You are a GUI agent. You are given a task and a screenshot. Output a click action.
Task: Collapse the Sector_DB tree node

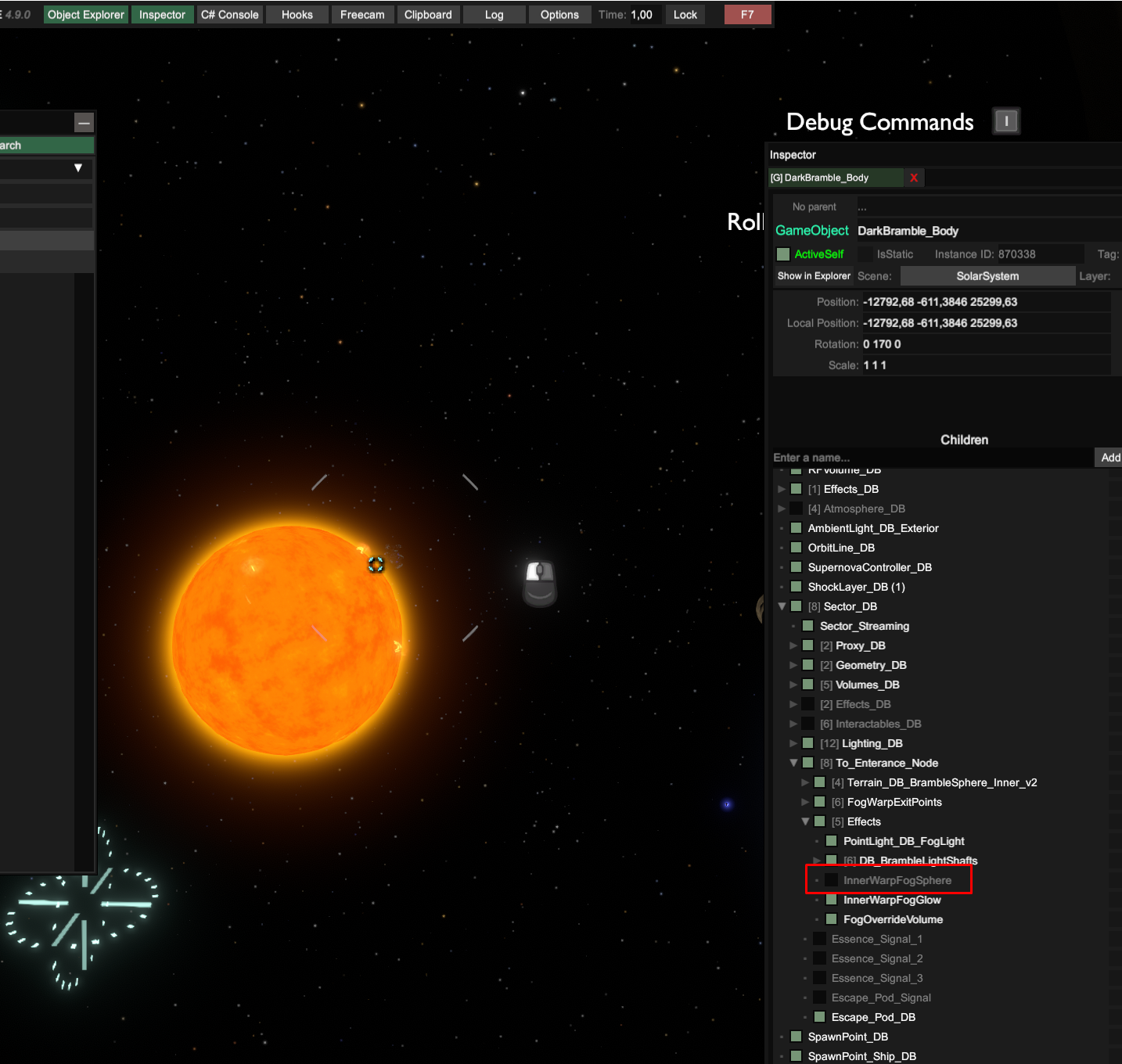point(782,606)
